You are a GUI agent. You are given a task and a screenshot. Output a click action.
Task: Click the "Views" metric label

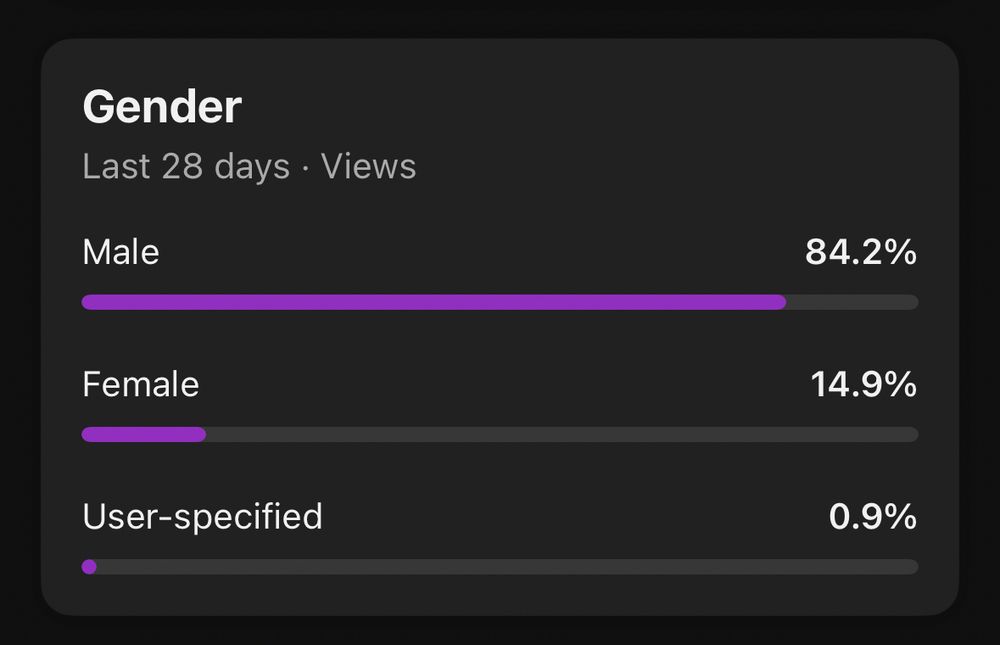(x=368, y=166)
